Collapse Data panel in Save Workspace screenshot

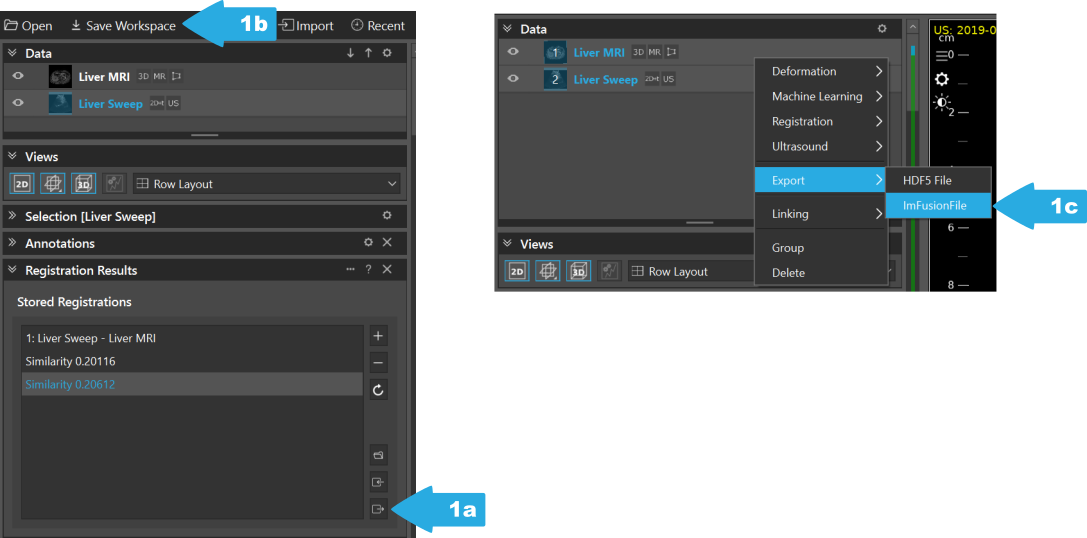[12, 53]
